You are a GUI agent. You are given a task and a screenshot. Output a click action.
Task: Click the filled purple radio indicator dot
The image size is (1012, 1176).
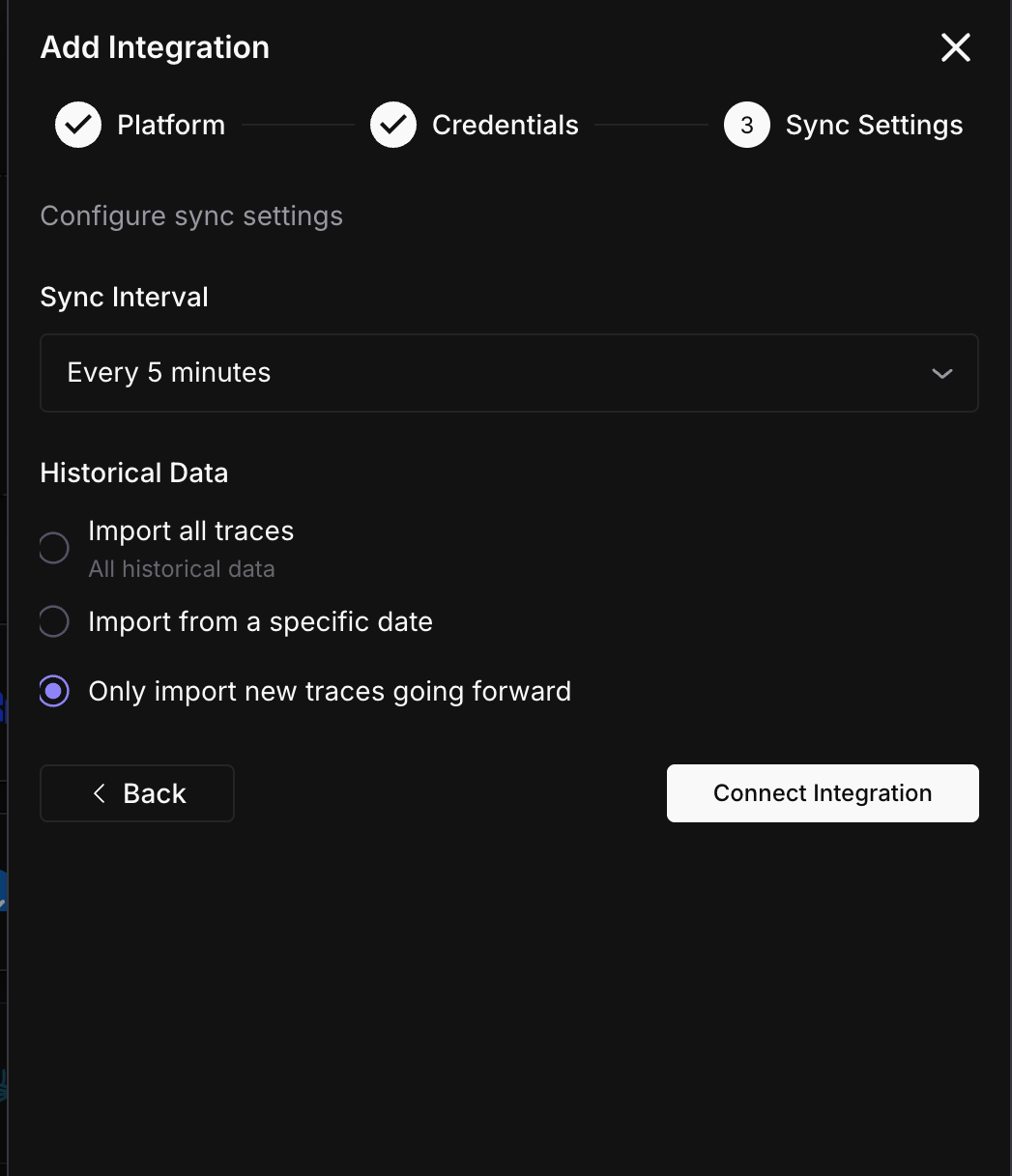[x=54, y=691]
